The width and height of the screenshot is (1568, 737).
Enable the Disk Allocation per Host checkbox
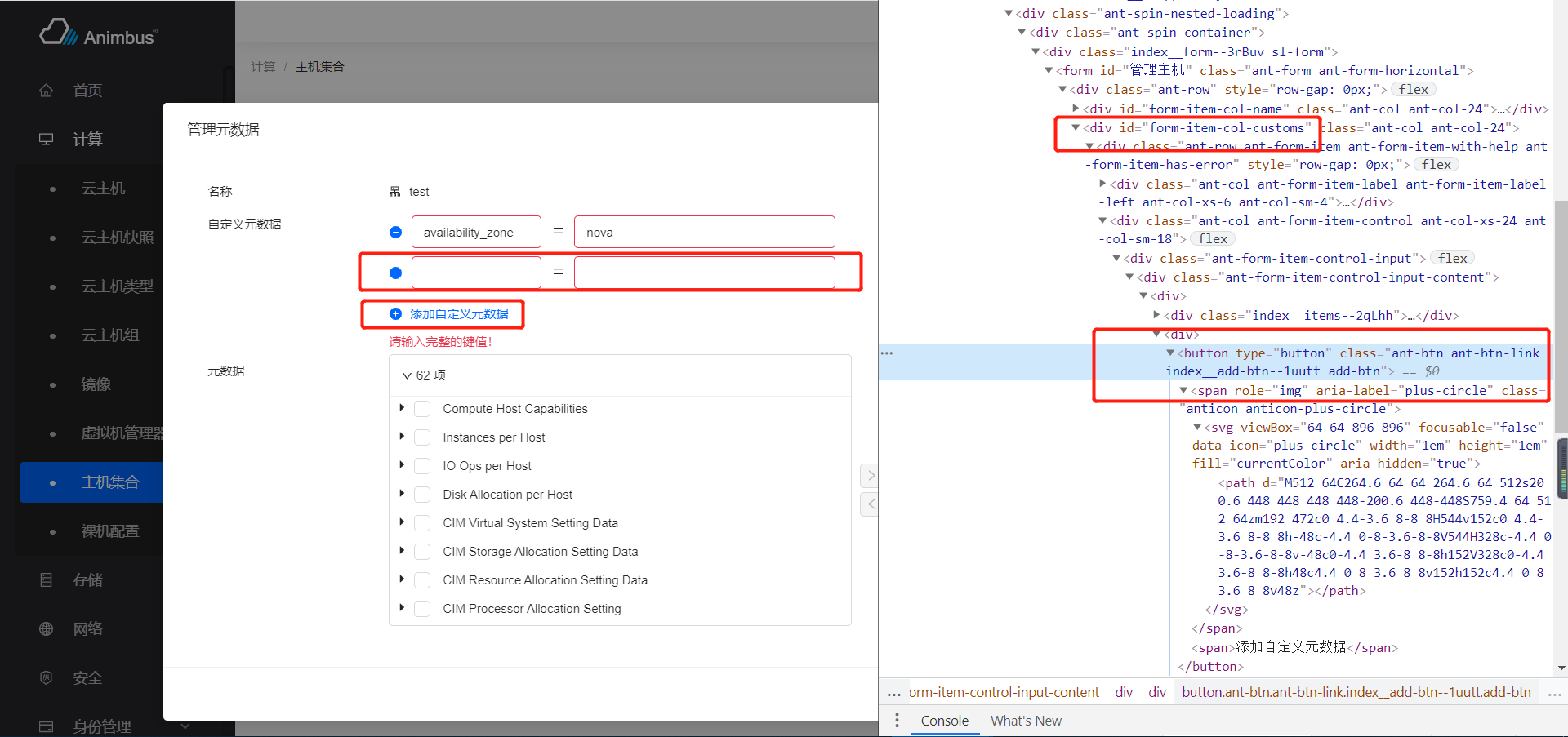[x=422, y=495]
